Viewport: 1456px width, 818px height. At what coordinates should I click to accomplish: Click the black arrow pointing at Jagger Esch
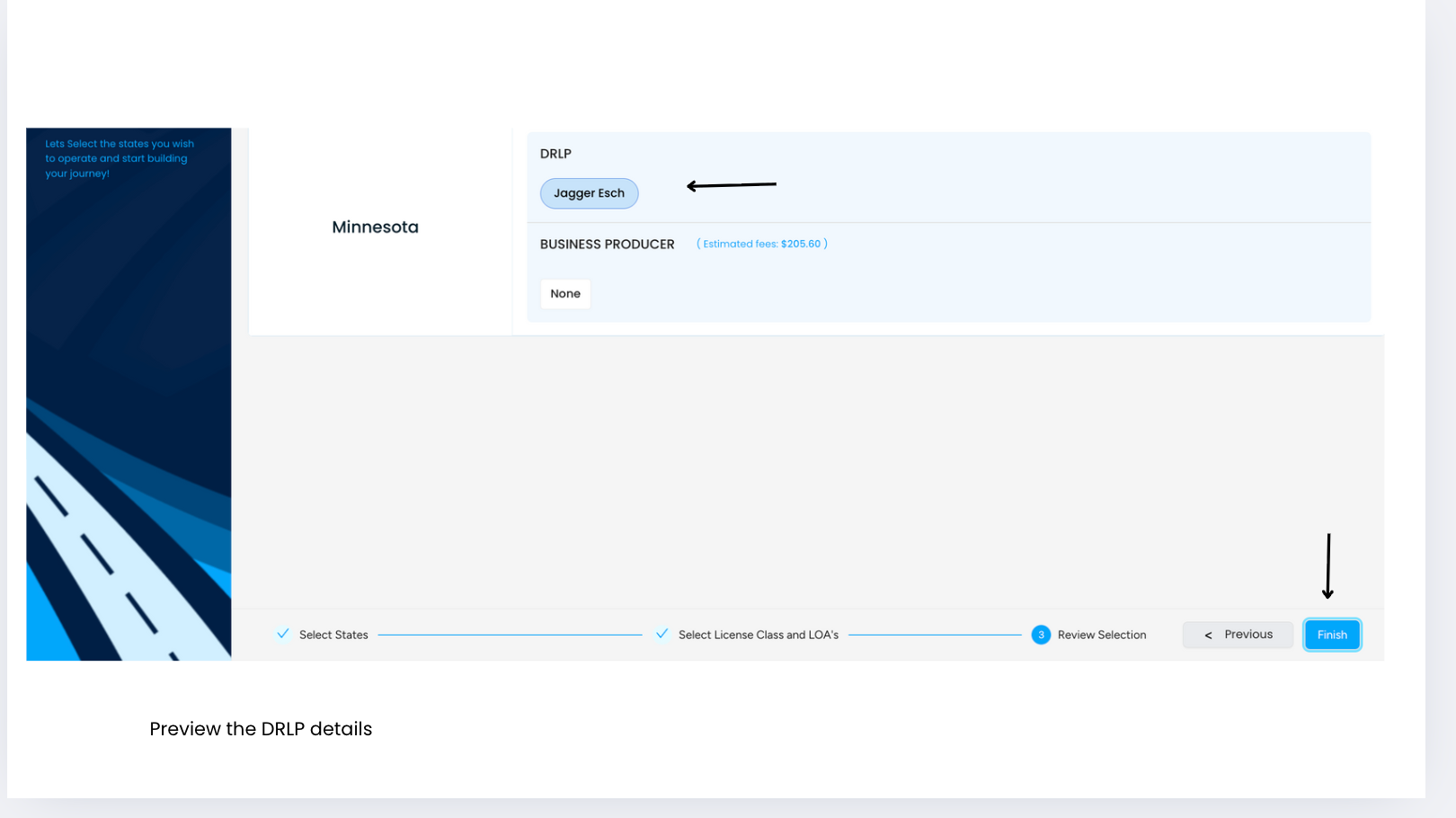point(731,185)
